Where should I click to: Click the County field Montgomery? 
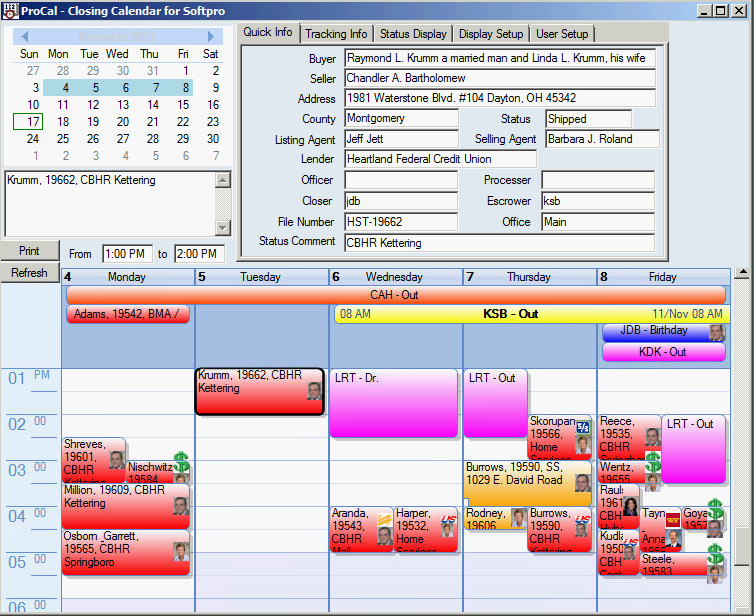tap(401, 118)
